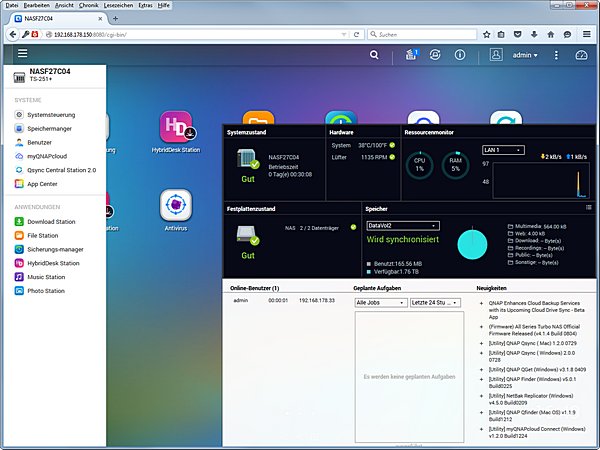Screen dimensions: 600x450
Task: Open the Extras browser menu
Action: (145, 5)
